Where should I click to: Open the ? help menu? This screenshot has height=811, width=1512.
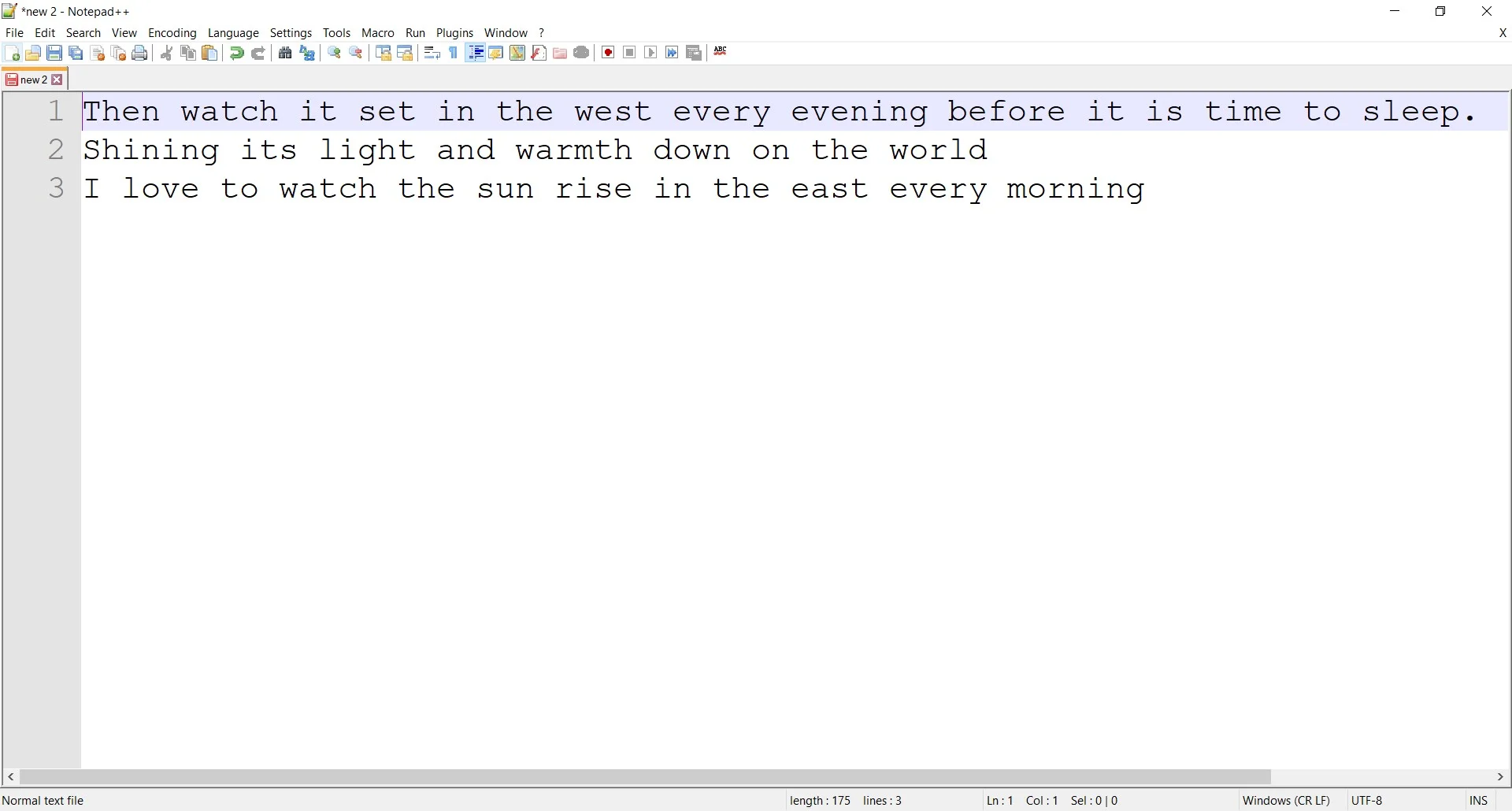tap(542, 33)
